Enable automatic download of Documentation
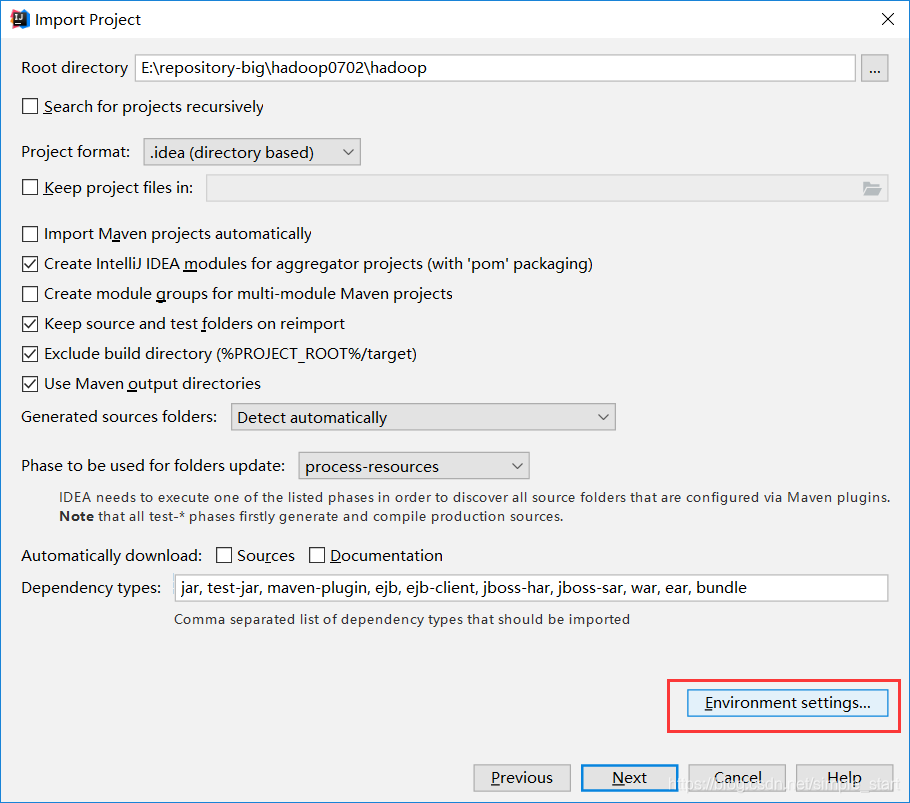This screenshot has width=910, height=803. pyautogui.click(x=317, y=555)
